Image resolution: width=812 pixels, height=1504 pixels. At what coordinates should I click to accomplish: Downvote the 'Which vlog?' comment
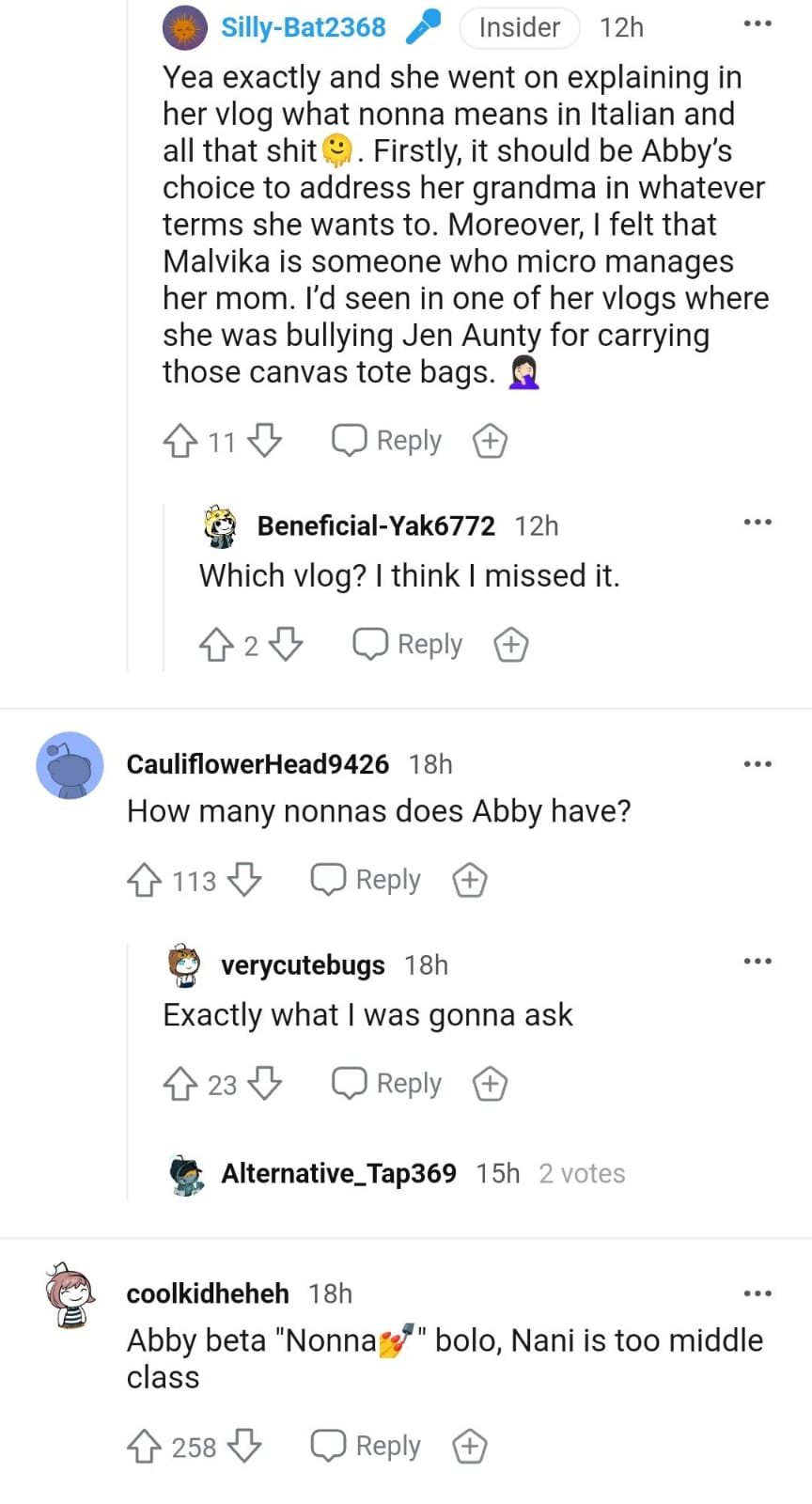coord(286,645)
